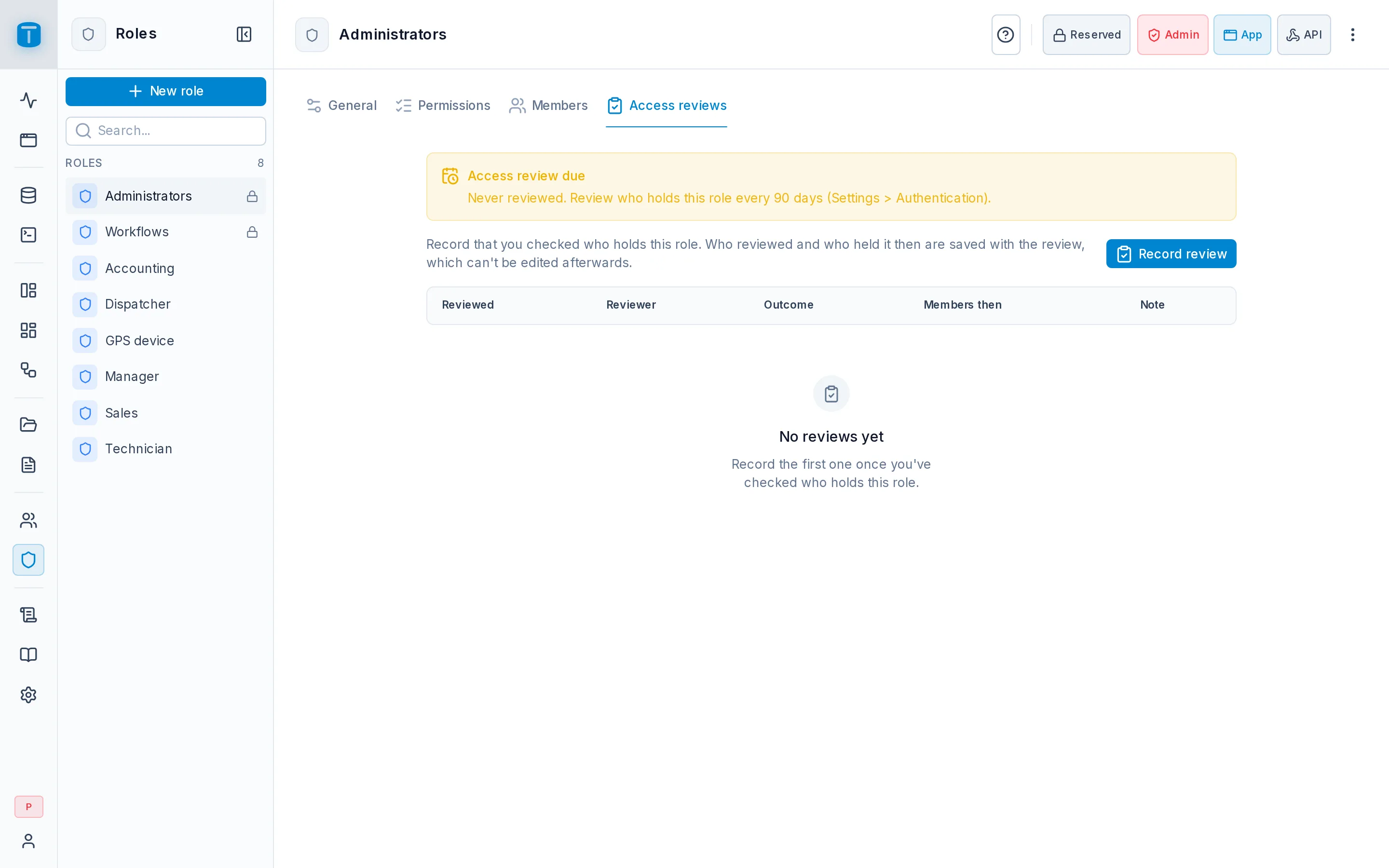Click the API badge button
The width and height of the screenshot is (1389, 868).
tap(1304, 34)
